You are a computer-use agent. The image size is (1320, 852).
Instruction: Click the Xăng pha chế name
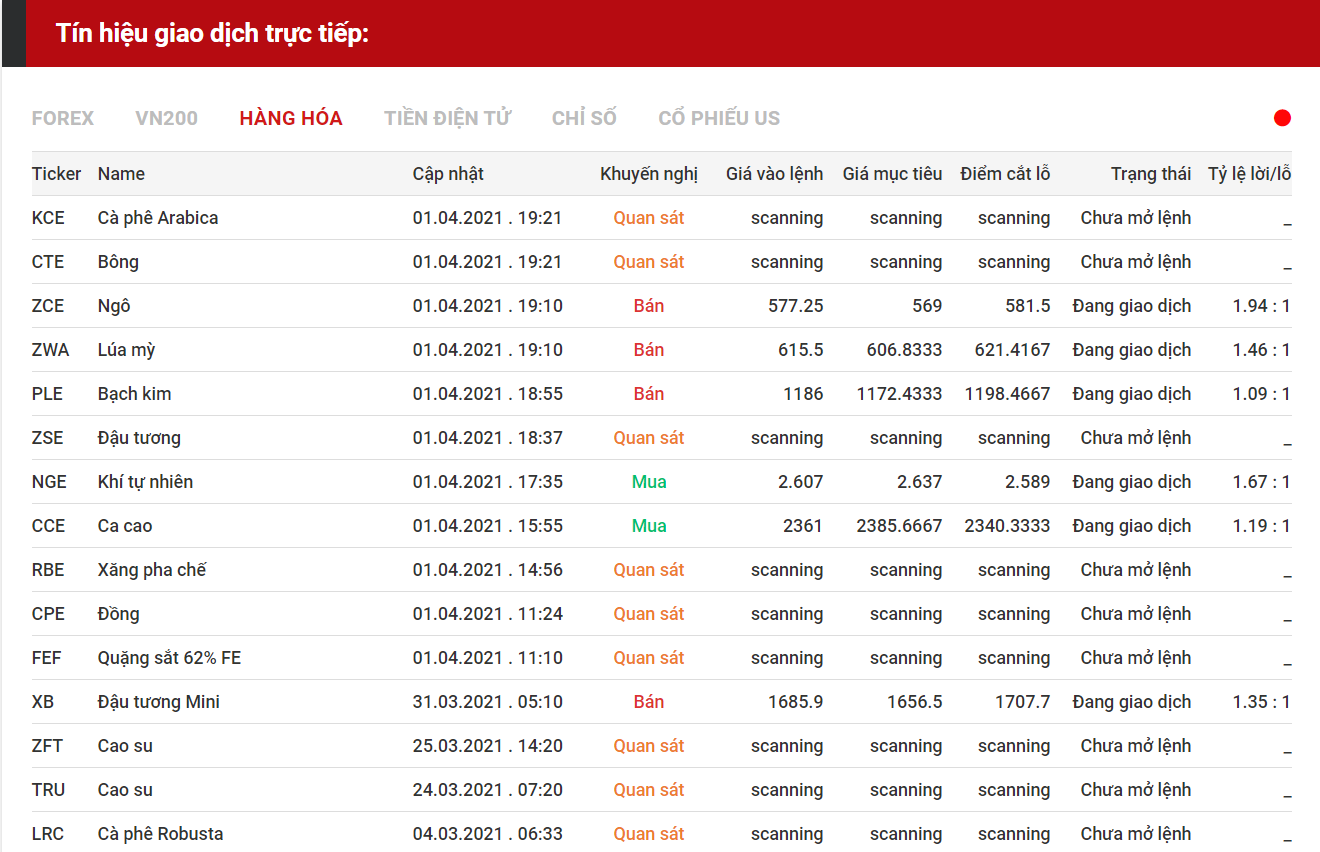152,570
